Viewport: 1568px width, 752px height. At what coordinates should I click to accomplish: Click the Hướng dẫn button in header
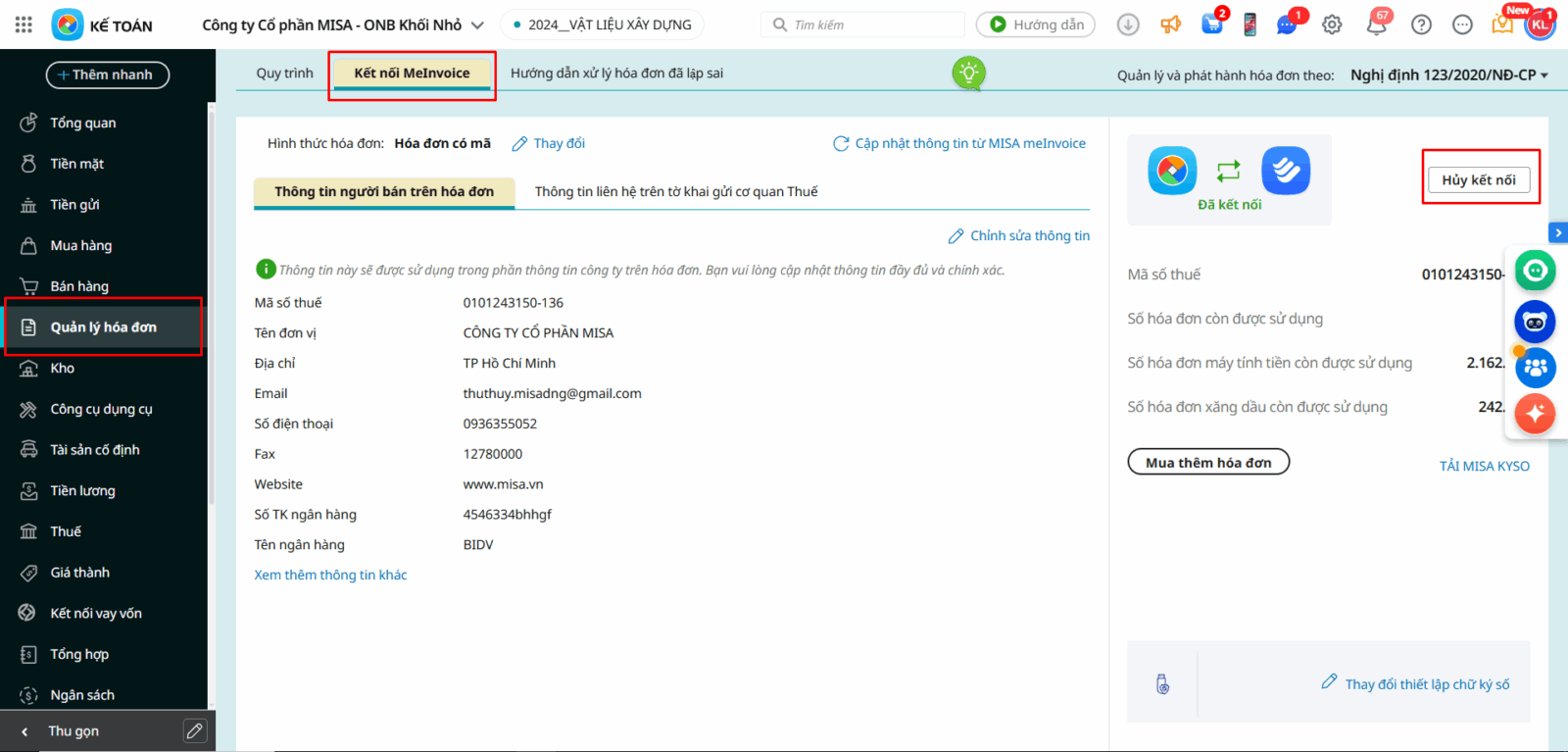coord(1036,25)
